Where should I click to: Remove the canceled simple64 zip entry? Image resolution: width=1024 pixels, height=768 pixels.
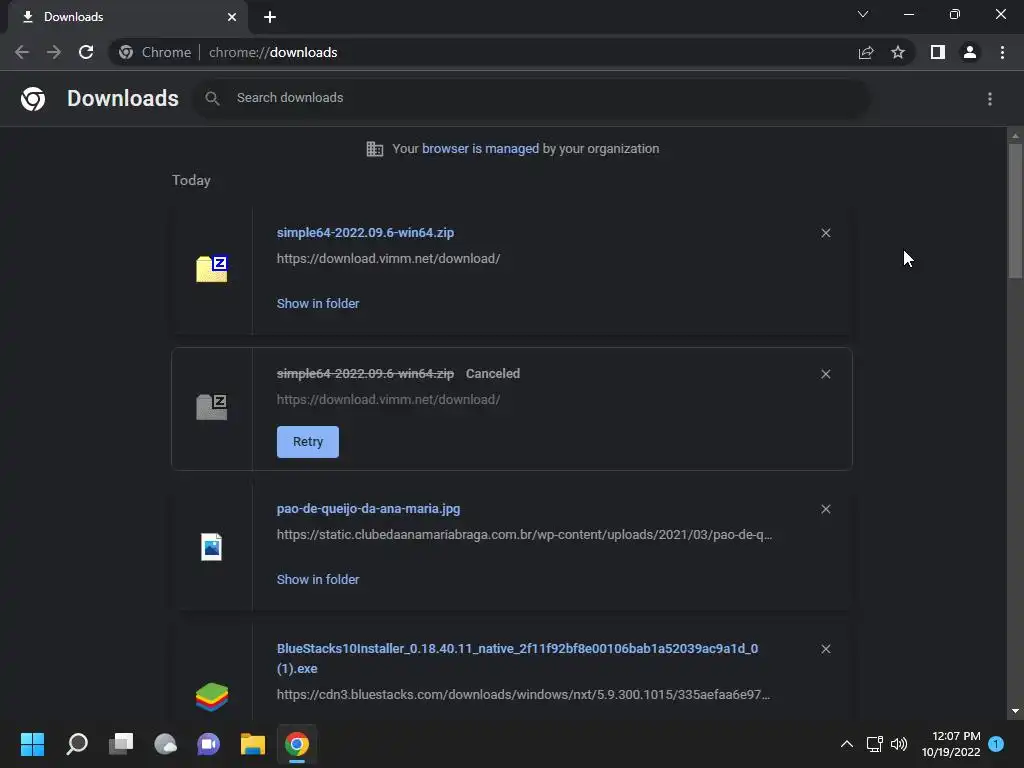825,374
